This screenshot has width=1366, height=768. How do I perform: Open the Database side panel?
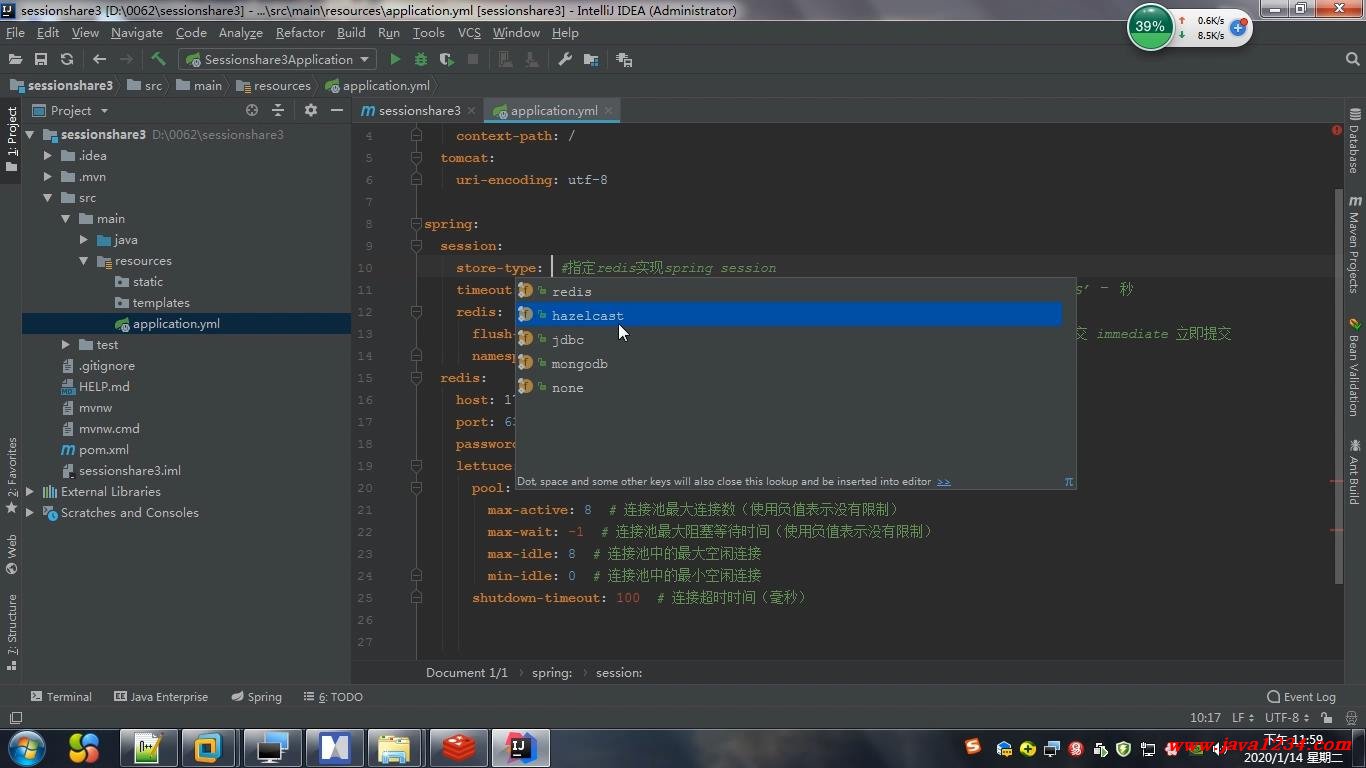pos(1354,140)
